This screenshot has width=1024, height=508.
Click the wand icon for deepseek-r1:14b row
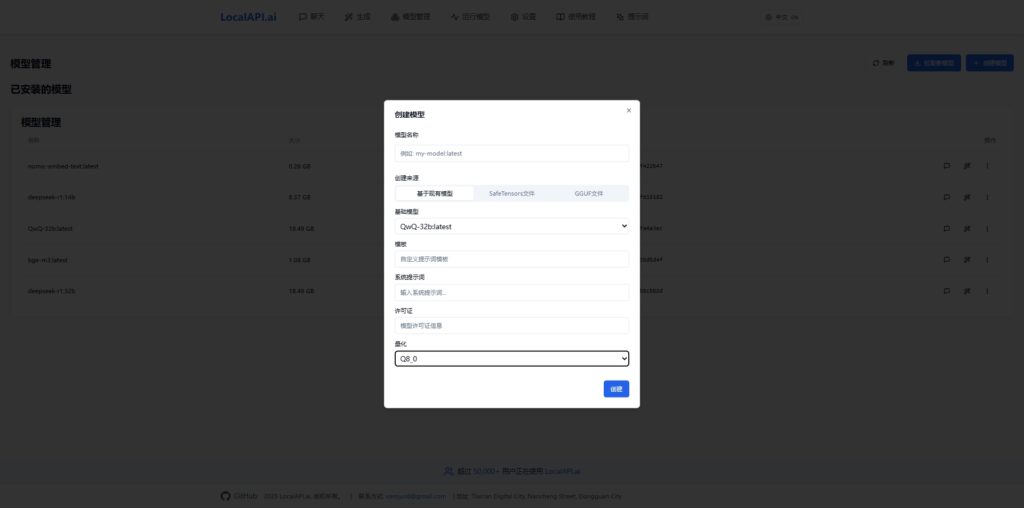coord(967,197)
